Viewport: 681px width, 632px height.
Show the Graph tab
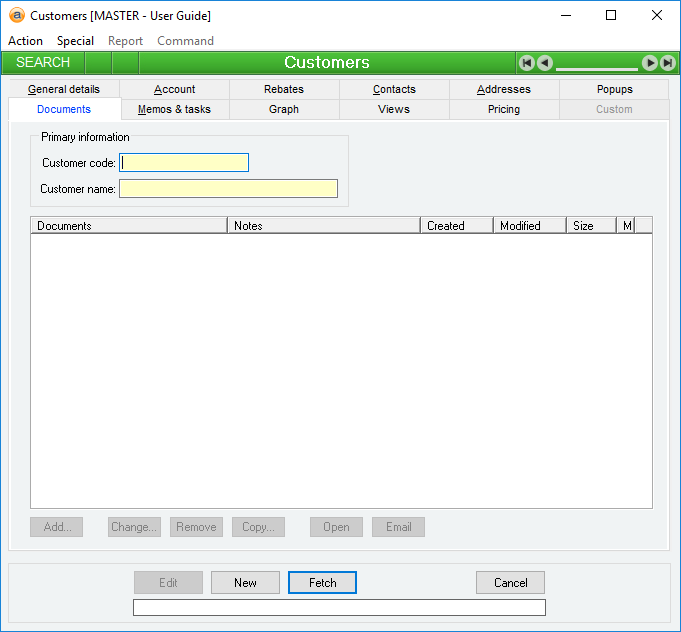(284, 109)
